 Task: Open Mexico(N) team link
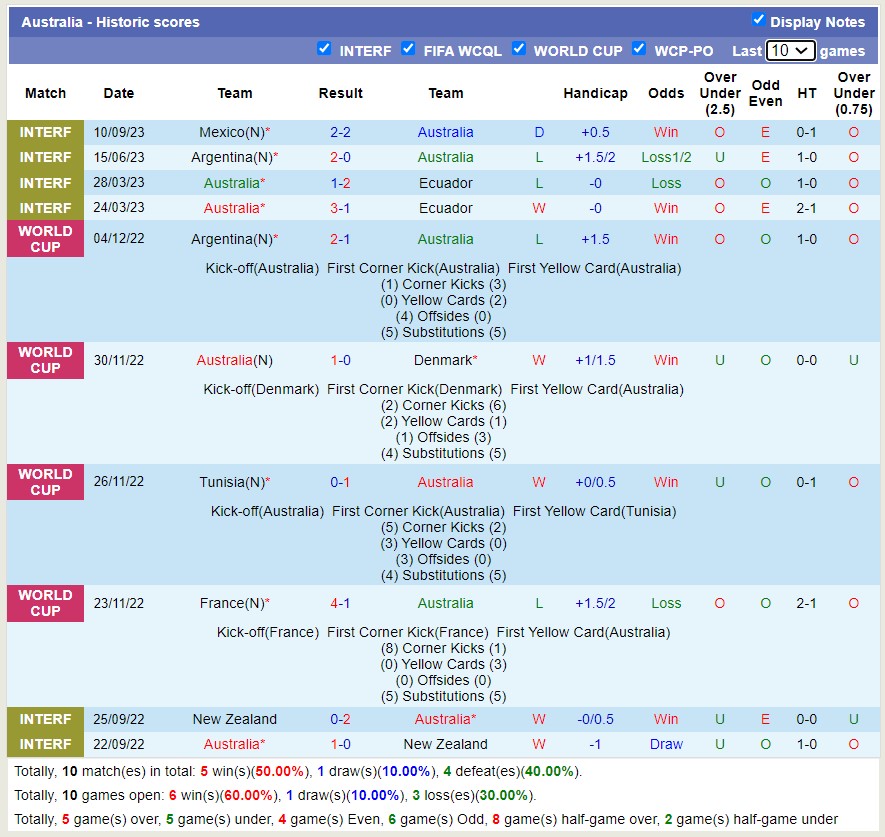point(232,132)
